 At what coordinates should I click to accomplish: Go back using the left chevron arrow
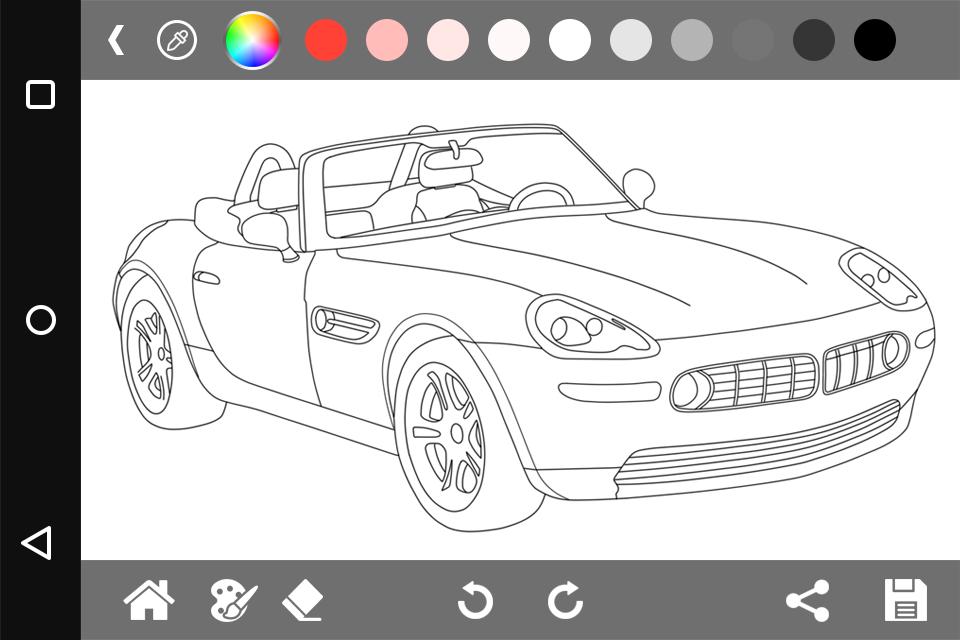click(x=116, y=40)
